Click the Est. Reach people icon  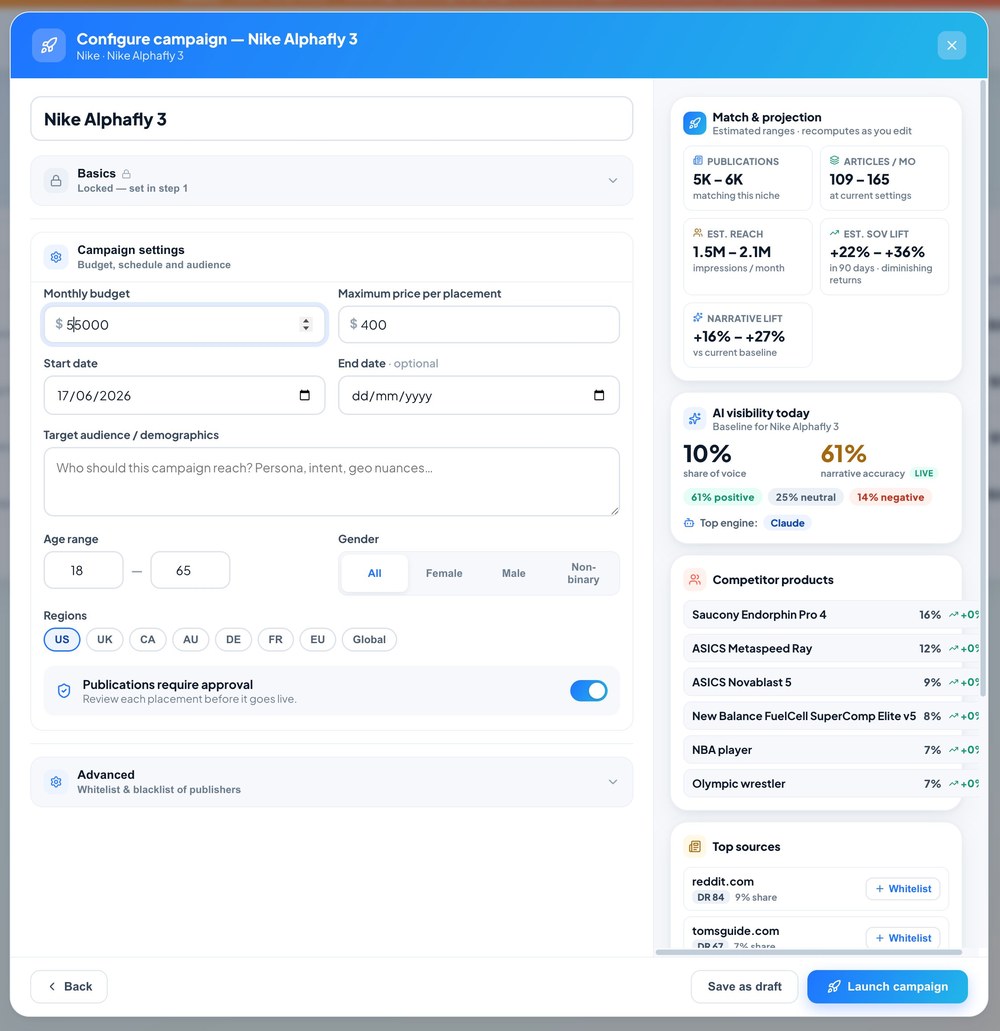698,233
